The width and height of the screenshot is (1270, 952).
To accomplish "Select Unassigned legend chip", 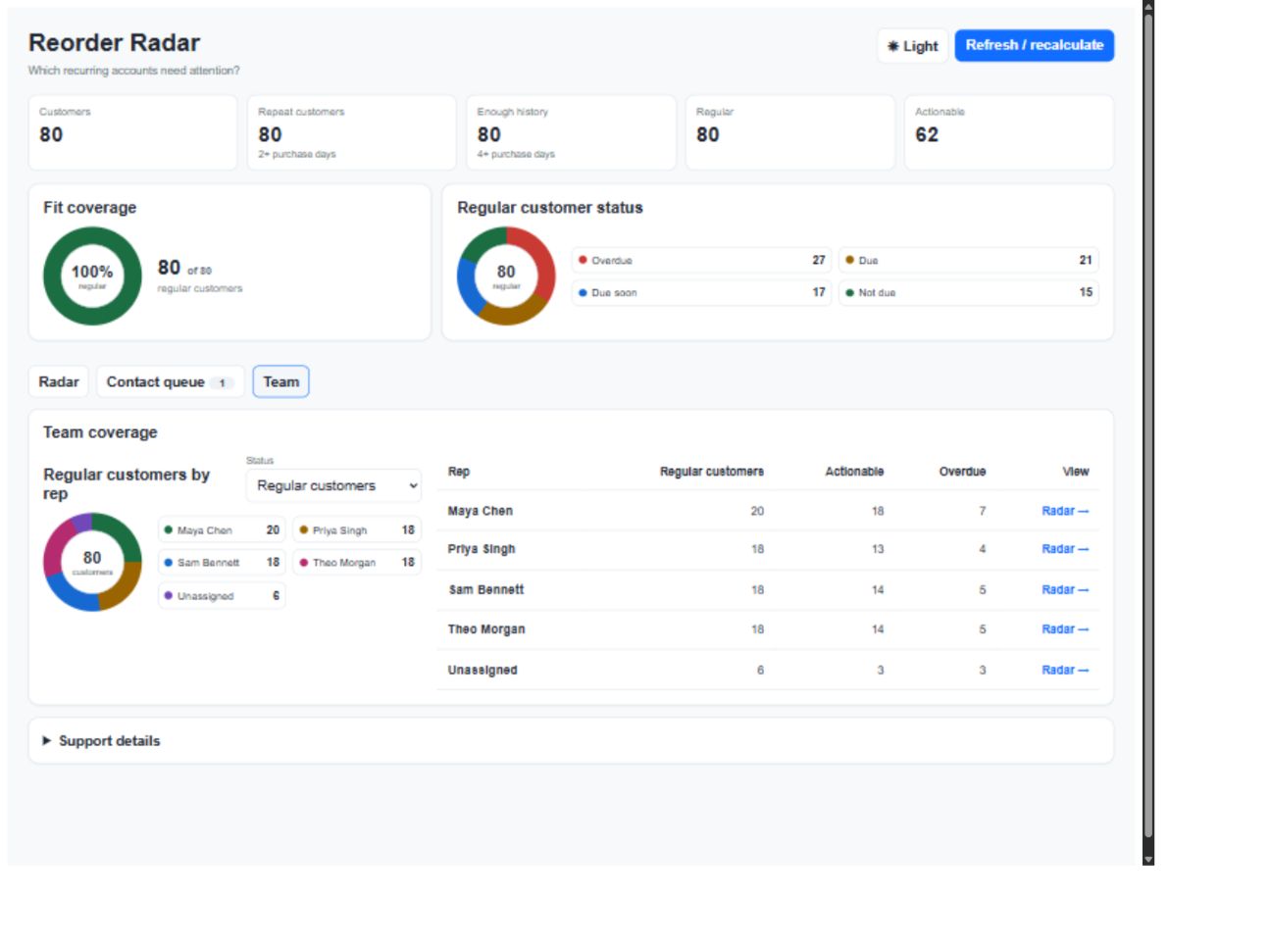I will 222,595.
